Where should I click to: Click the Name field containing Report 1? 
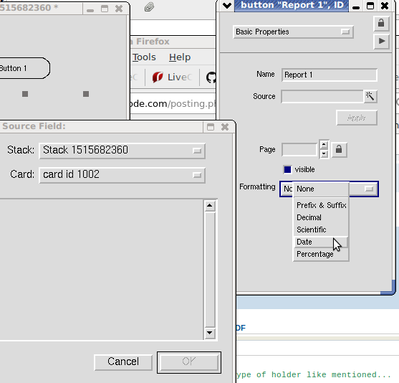coord(329,75)
